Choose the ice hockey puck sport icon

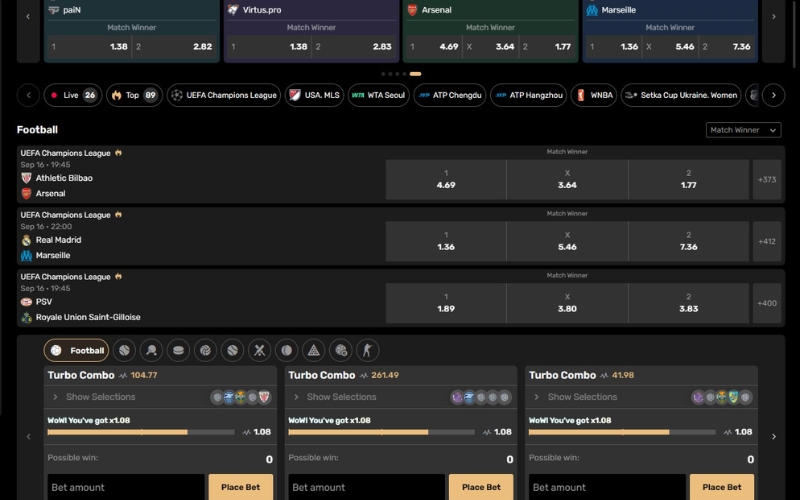(179, 351)
